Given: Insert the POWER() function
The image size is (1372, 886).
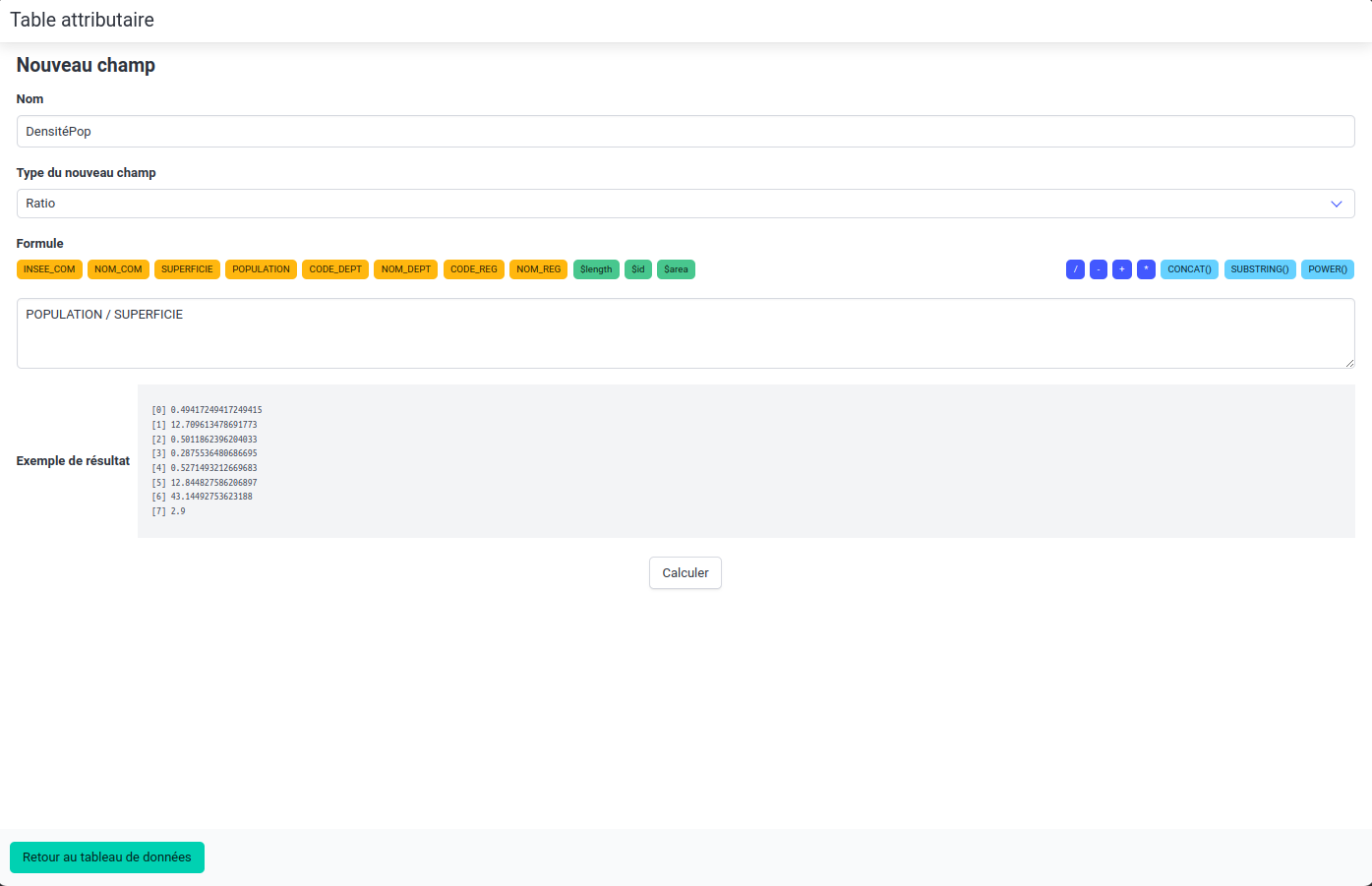Looking at the screenshot, I should [1328, 269].
